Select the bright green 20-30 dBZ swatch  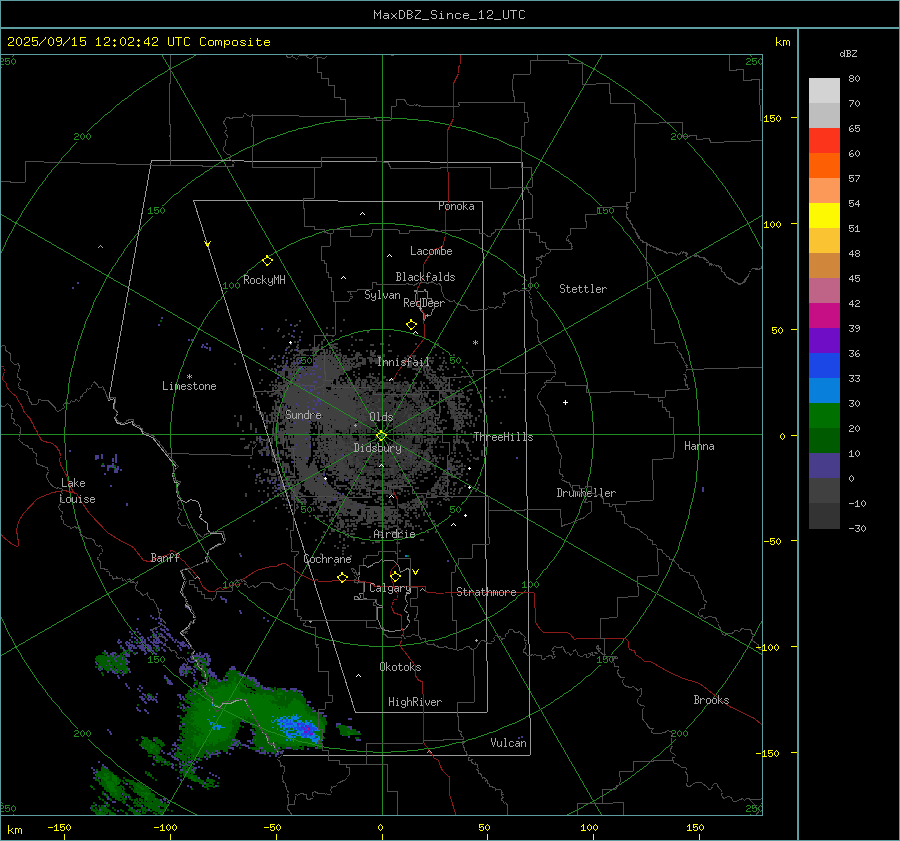(824, 416)
